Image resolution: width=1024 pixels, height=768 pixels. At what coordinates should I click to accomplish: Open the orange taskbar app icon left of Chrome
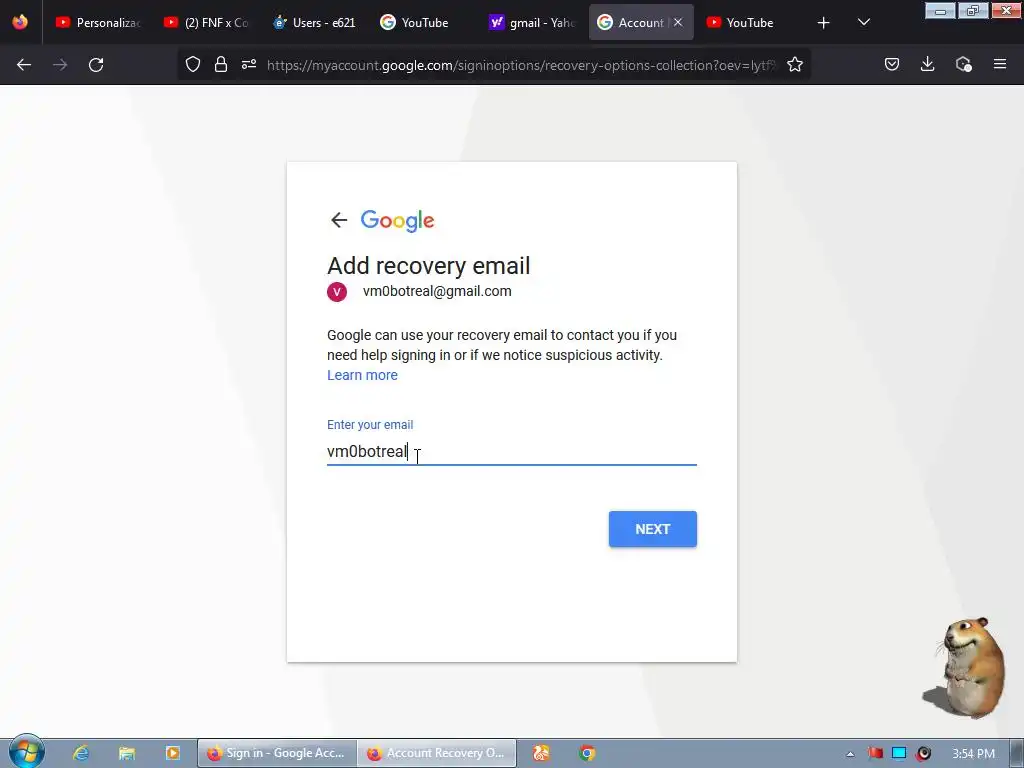pos(541,753)
